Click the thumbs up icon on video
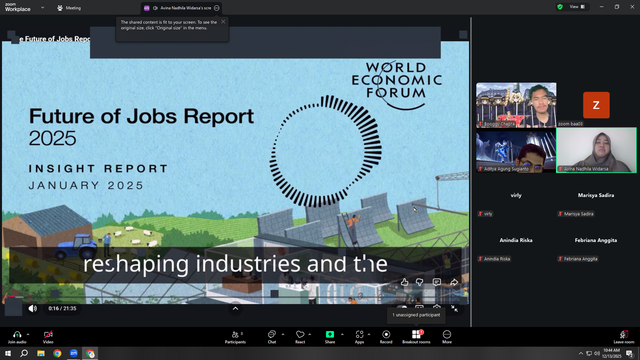Image resolution: width=640 pixels, height=360 pixels. tap(404, 282)
